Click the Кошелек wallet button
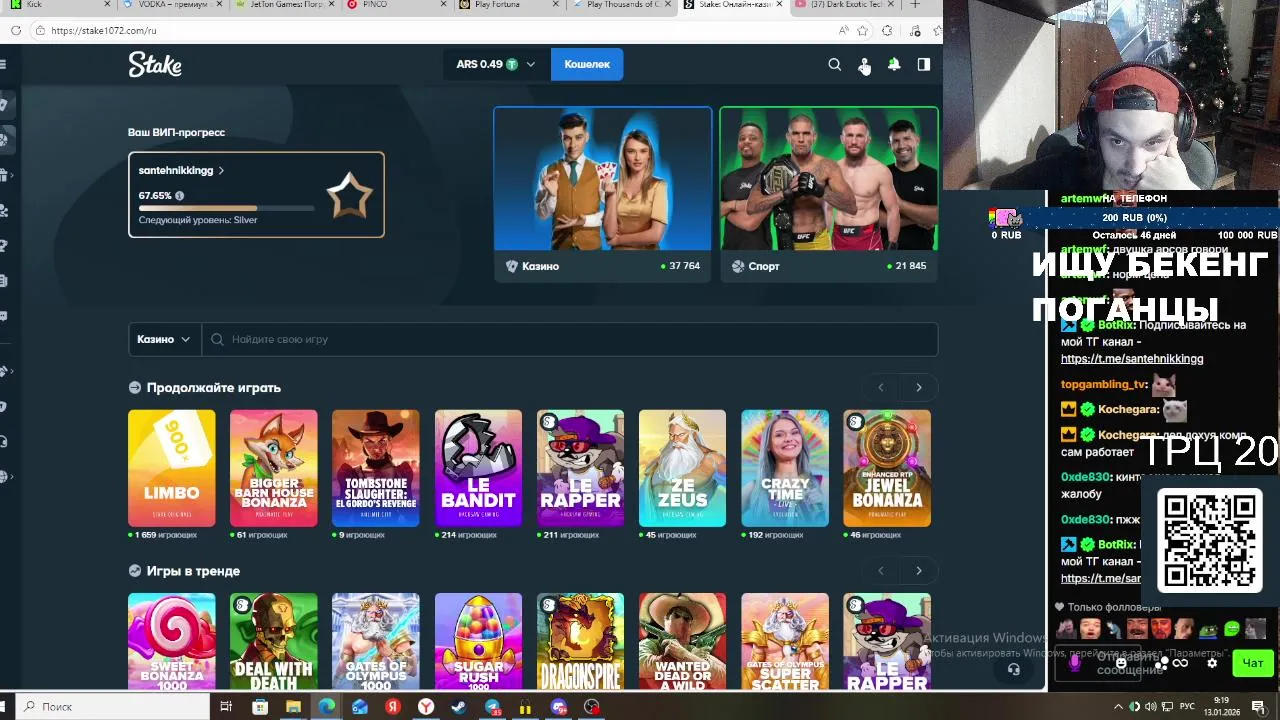1280x720 pixels. (587, 64)
